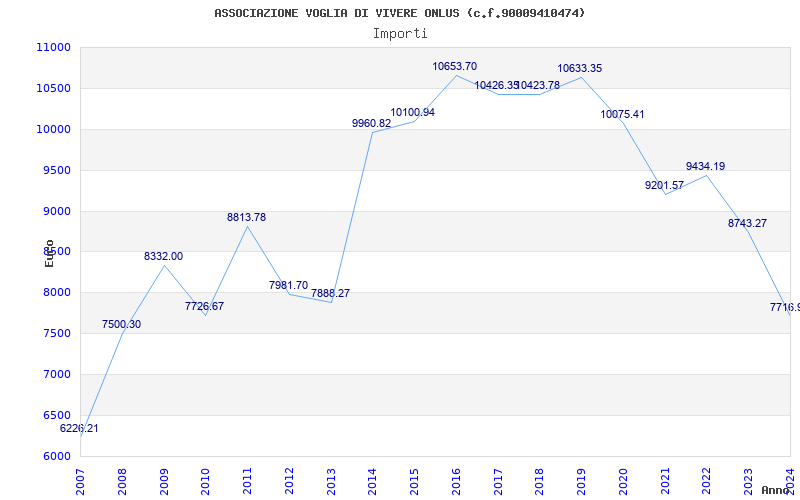Click the 2013 x-axis year label
Viewport: 800px width, 500px height.
pyautogui.click(x=331, y=482)
